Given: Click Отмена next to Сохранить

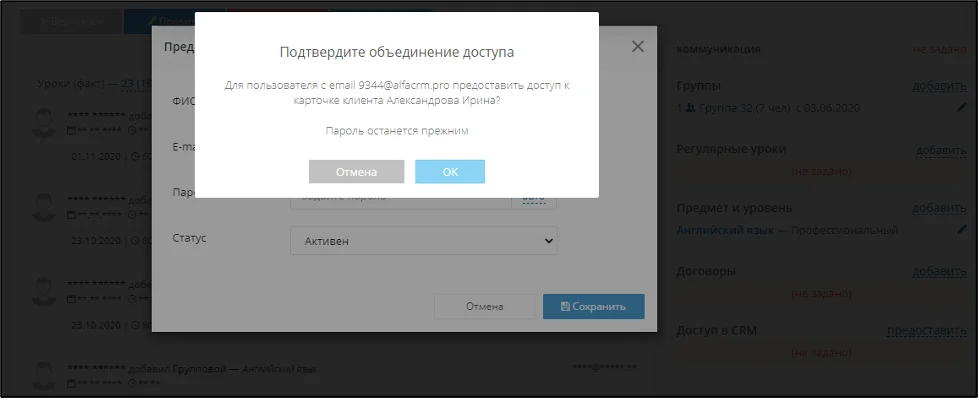Looking at the screenshot, I should (x=485, y=306).
